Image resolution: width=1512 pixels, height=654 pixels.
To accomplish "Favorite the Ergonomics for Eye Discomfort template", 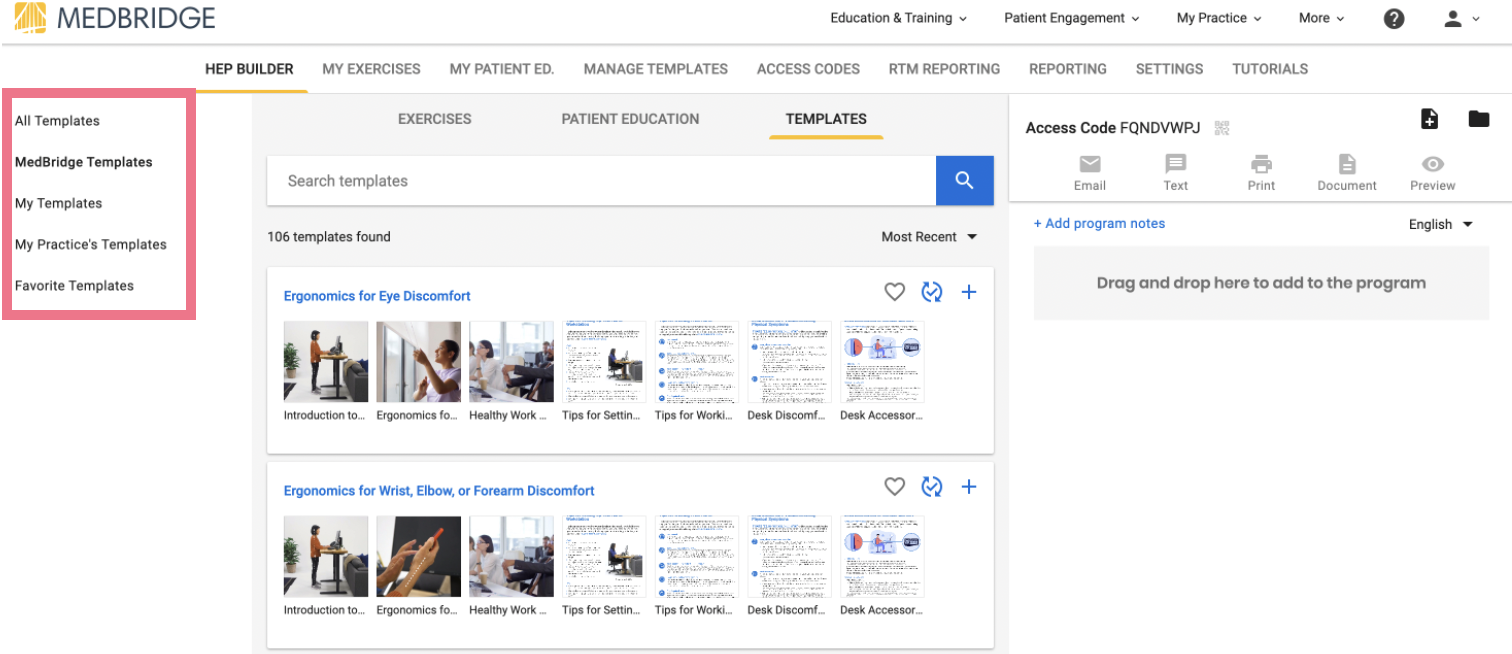I will 895,292.
